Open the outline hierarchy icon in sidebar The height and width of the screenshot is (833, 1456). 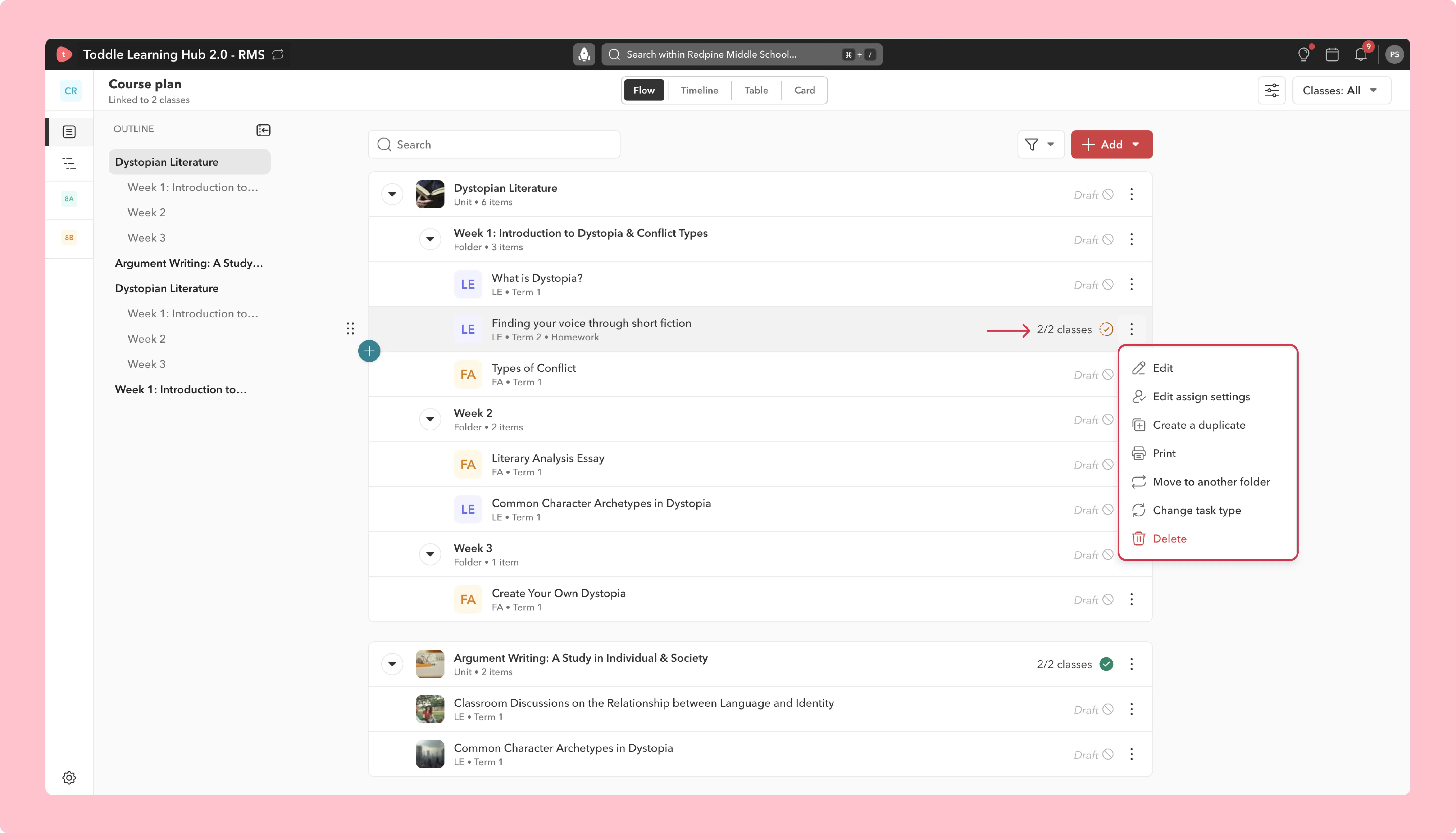point(69,164)
